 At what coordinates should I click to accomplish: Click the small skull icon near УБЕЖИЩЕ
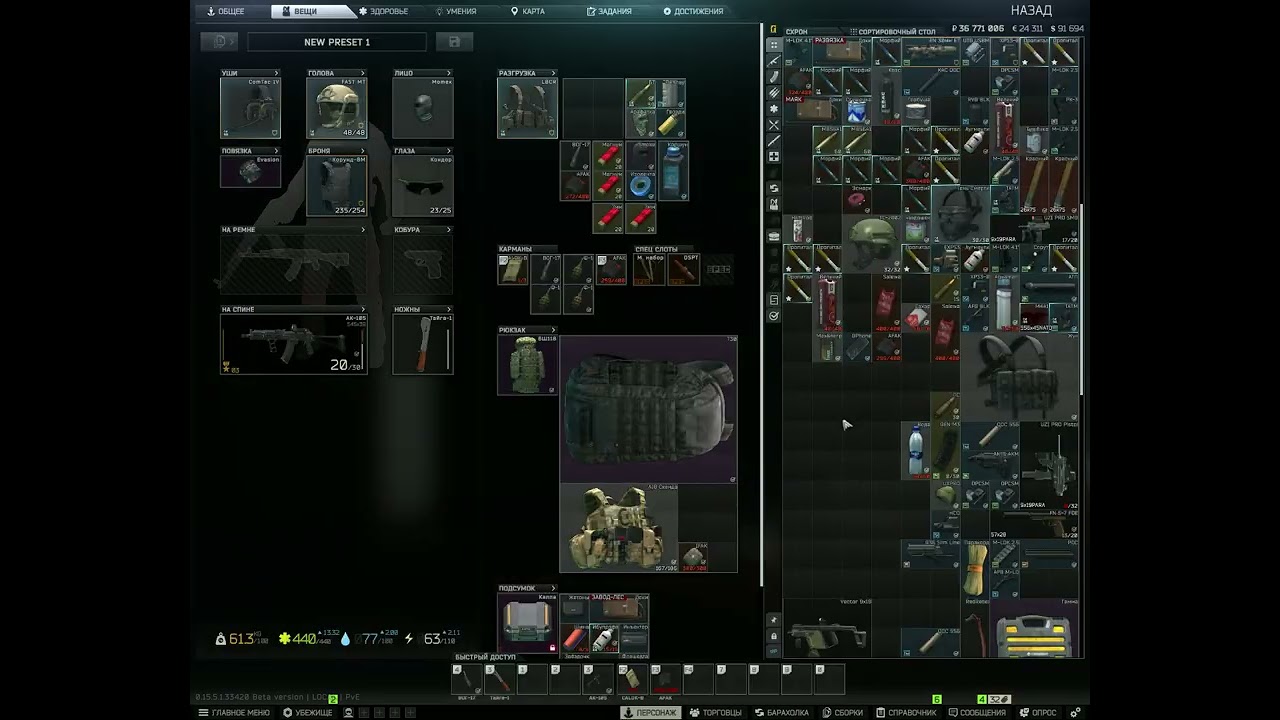coord(348,713)
